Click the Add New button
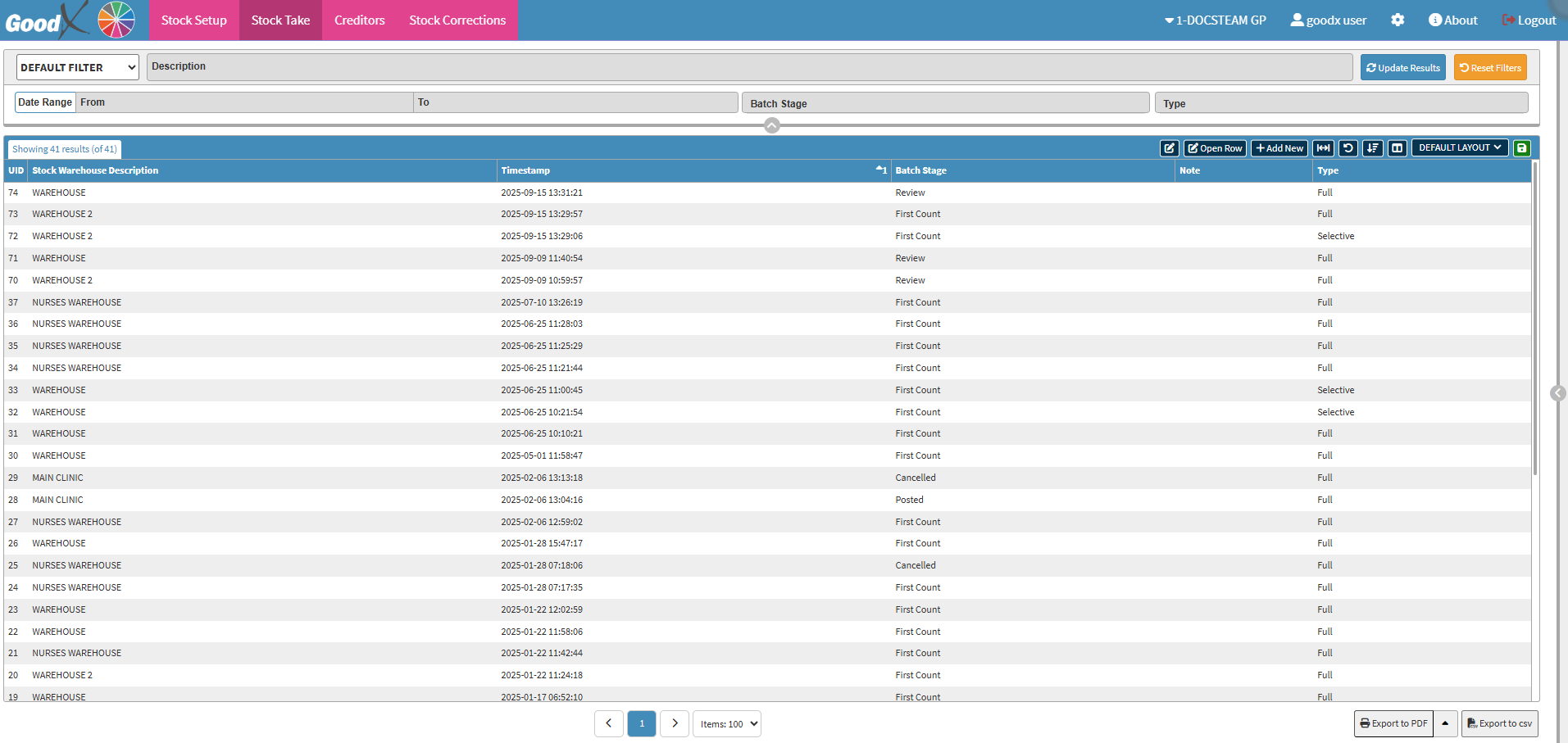This screenshot has height=743, width=1568. 1279,148
